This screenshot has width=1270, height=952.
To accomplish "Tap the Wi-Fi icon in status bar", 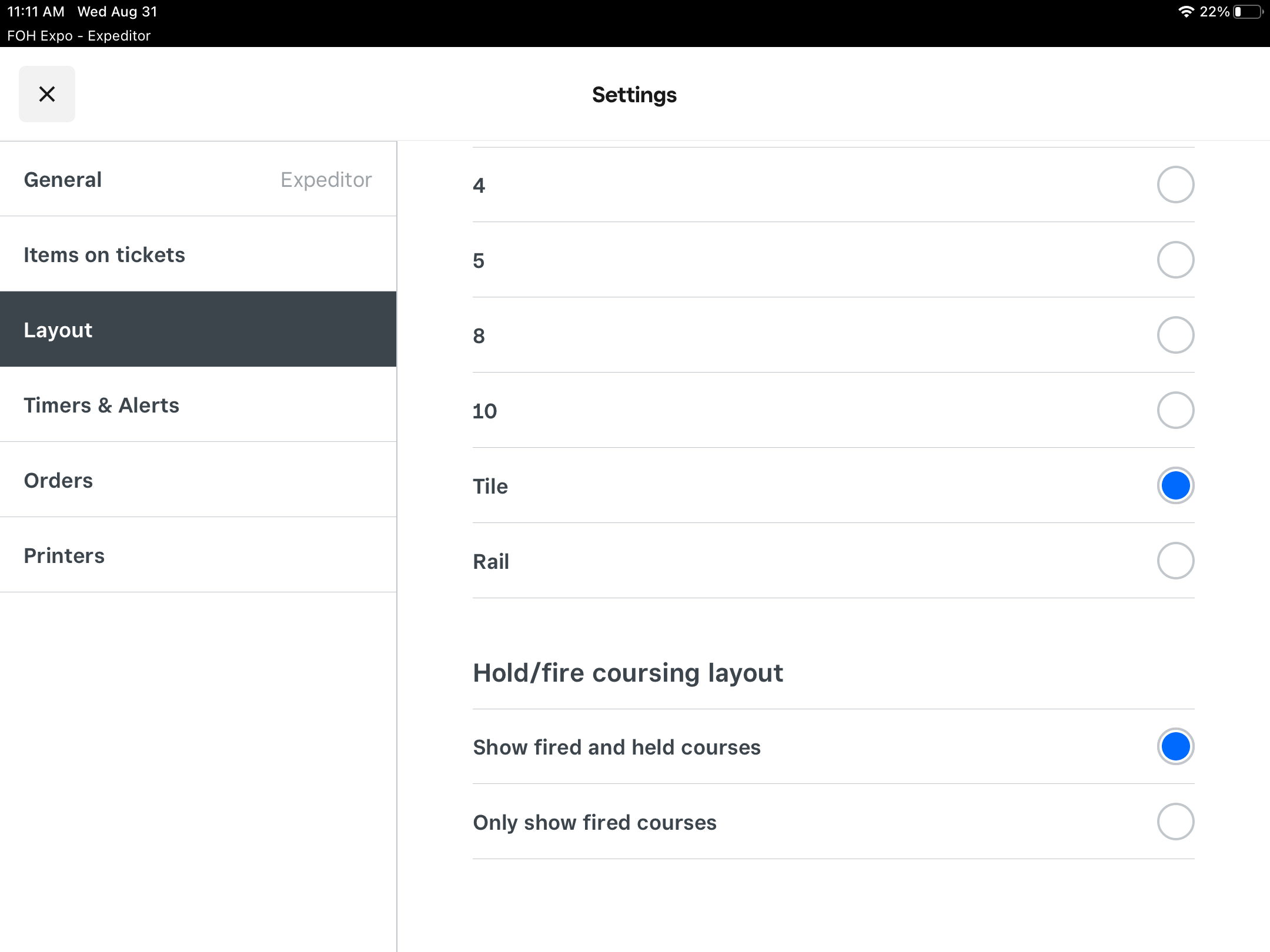I will [x=1186, y=12].
